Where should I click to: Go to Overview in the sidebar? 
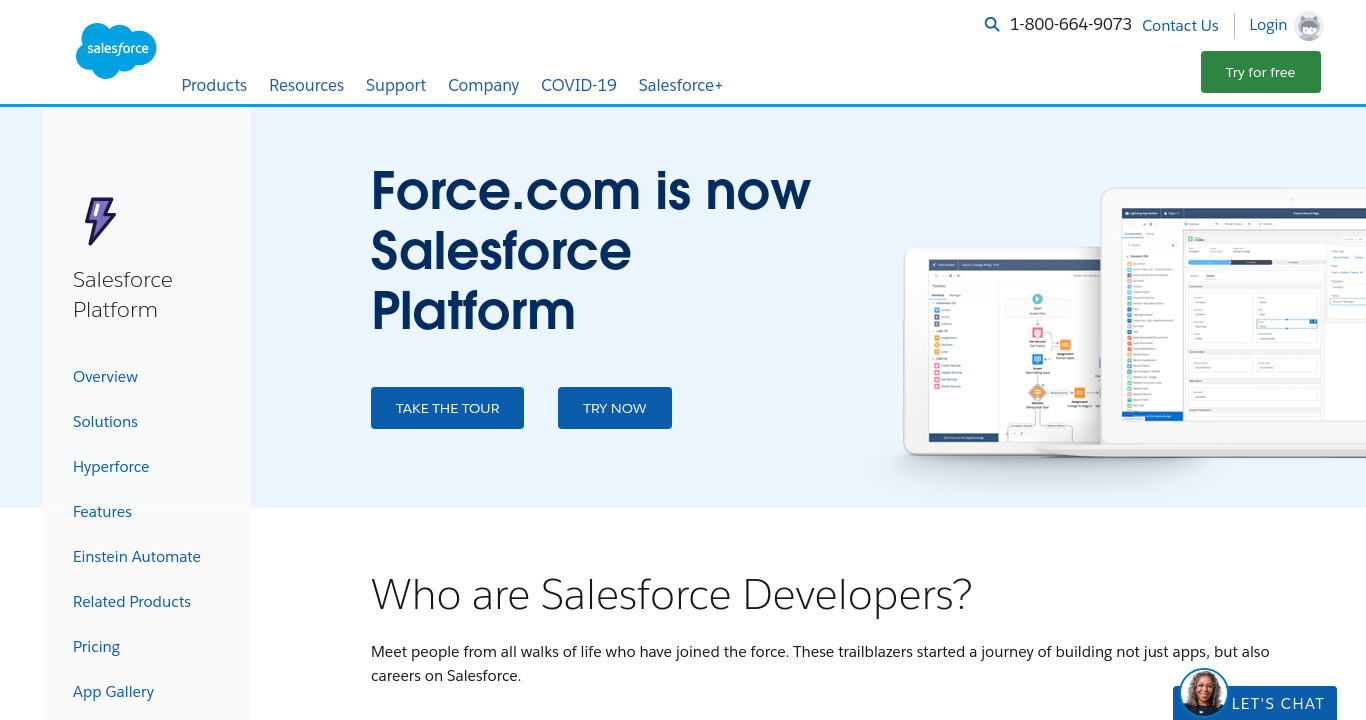point(105,377)
